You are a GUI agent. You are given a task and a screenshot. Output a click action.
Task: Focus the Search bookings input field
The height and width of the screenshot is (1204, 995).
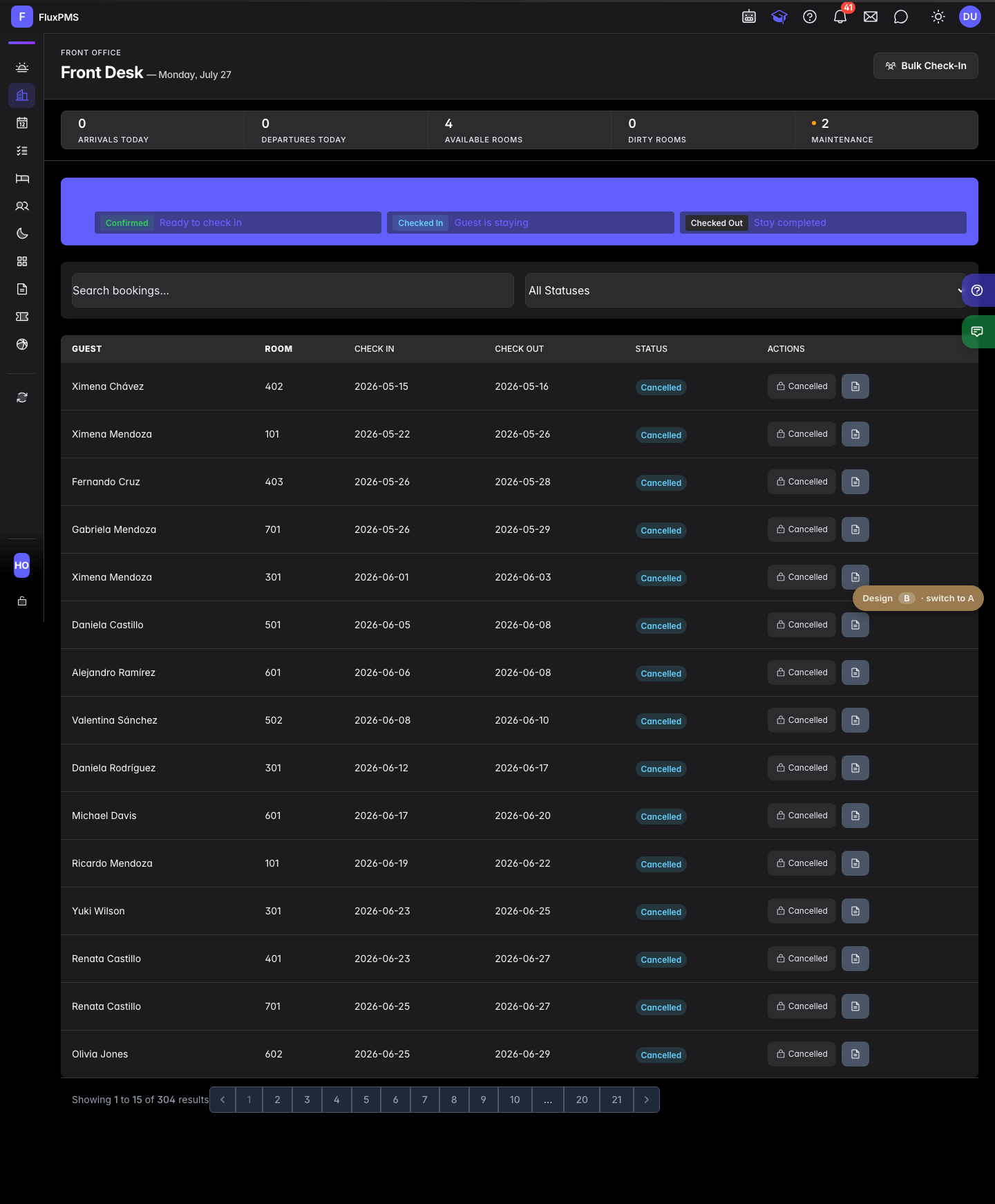pyautogui.click(x=293, y=290)
